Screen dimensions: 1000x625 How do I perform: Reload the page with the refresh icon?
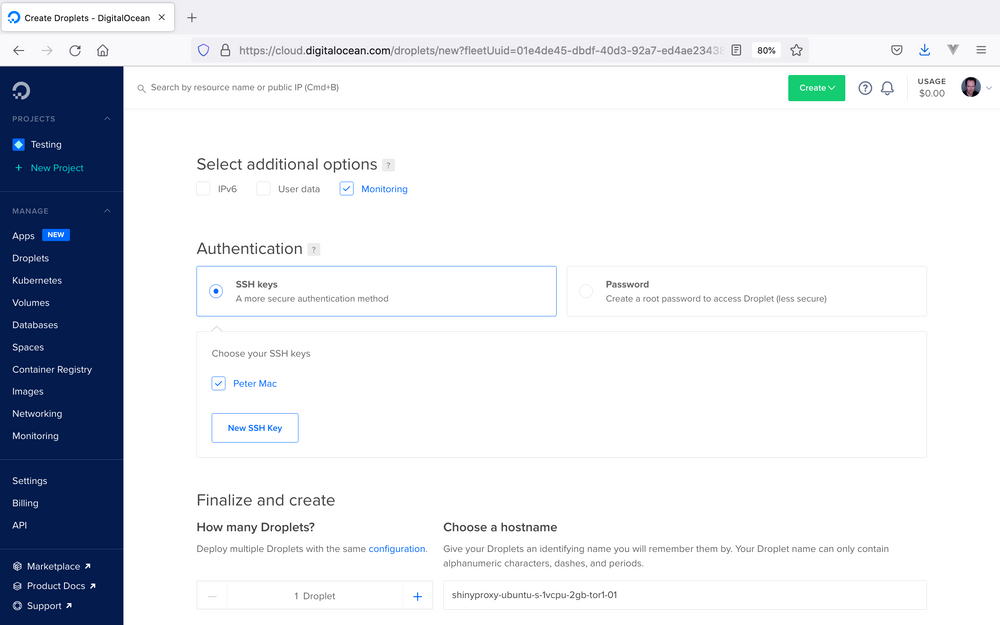click(74, 50)
